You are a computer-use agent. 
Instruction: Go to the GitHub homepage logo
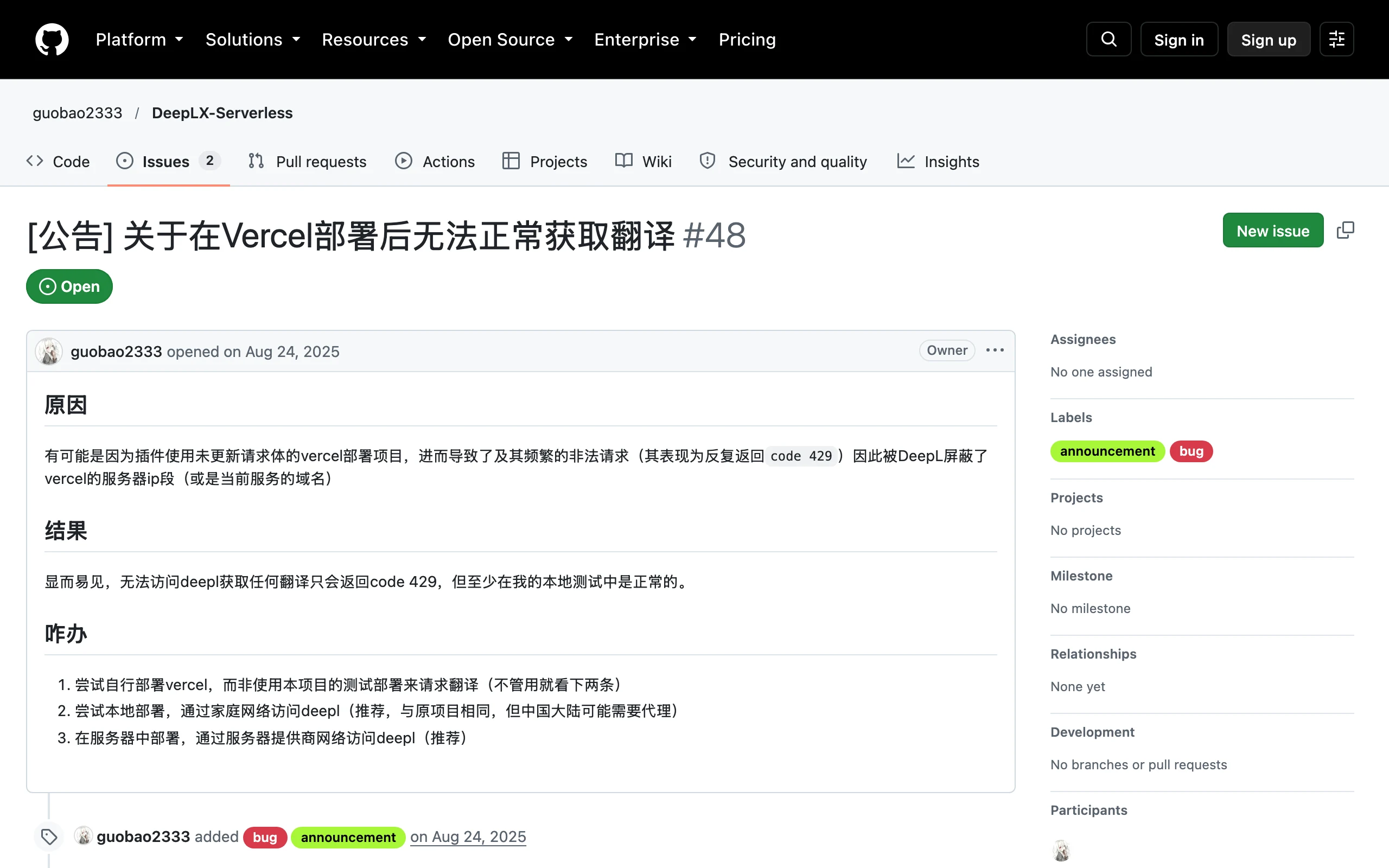[x=52, y=39]
